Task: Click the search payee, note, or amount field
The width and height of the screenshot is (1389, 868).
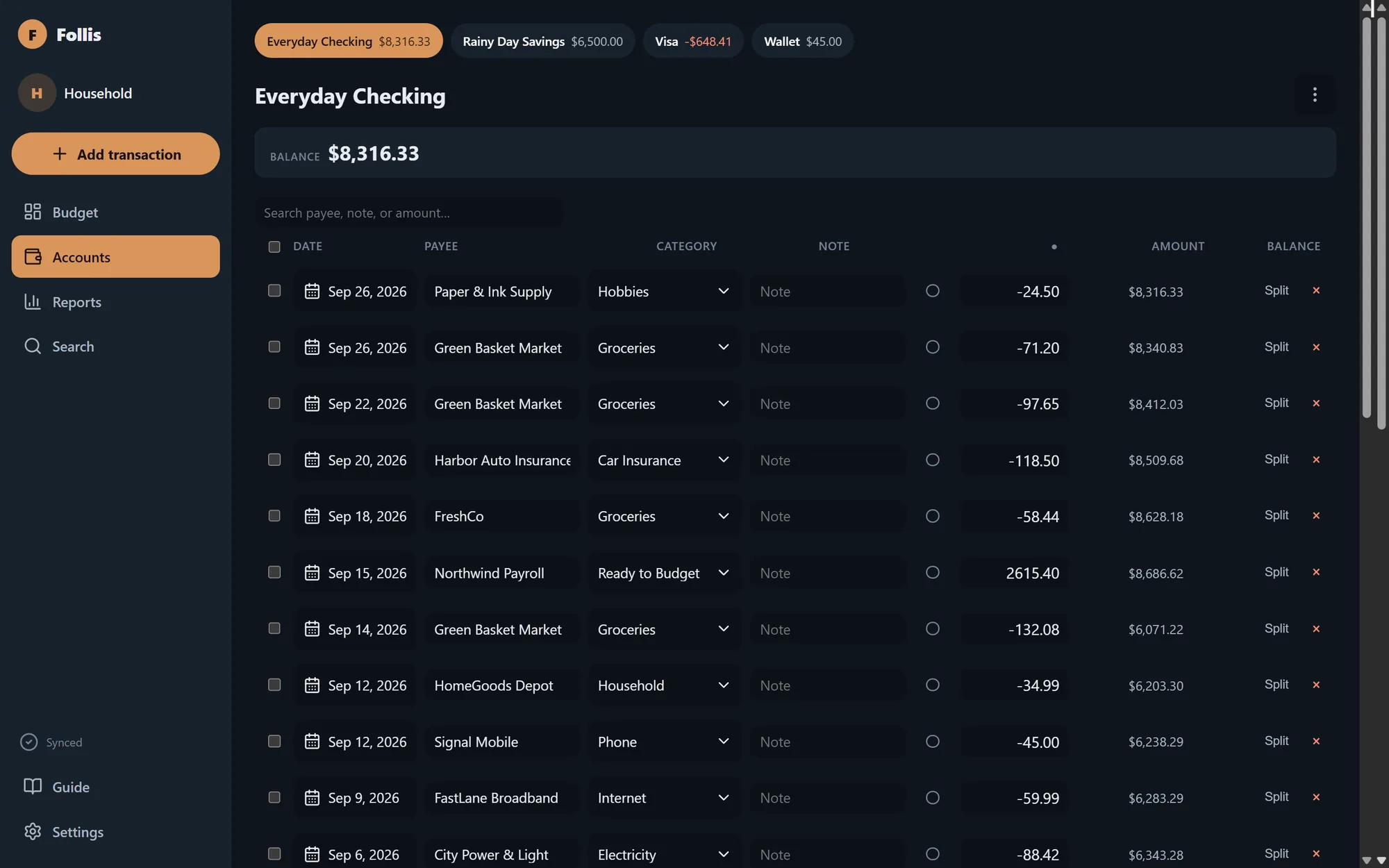Action: 409,212
